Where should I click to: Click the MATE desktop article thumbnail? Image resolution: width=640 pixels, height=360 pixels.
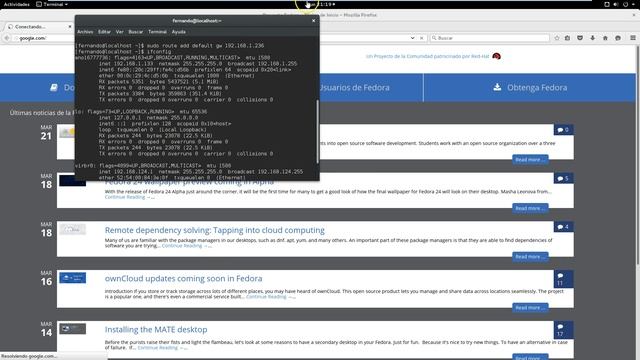click(72, 329)
